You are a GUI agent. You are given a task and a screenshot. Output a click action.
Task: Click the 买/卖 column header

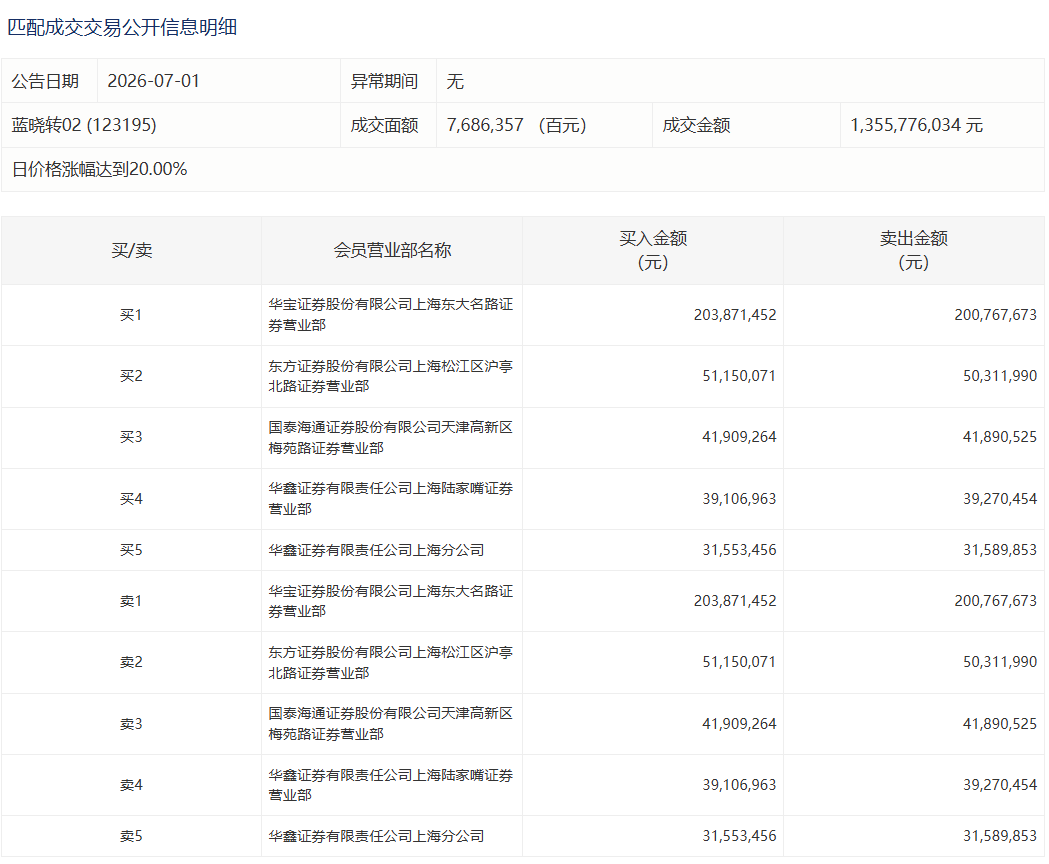click(132, 250)
